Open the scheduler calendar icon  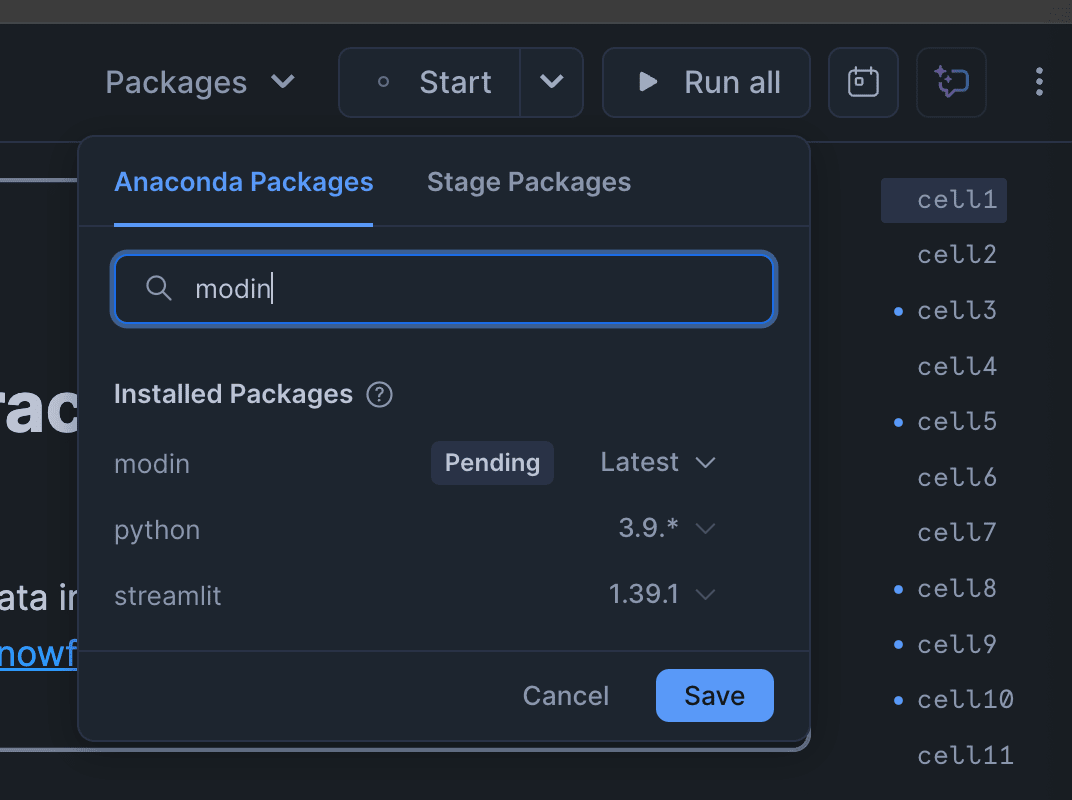click(863, 83)
